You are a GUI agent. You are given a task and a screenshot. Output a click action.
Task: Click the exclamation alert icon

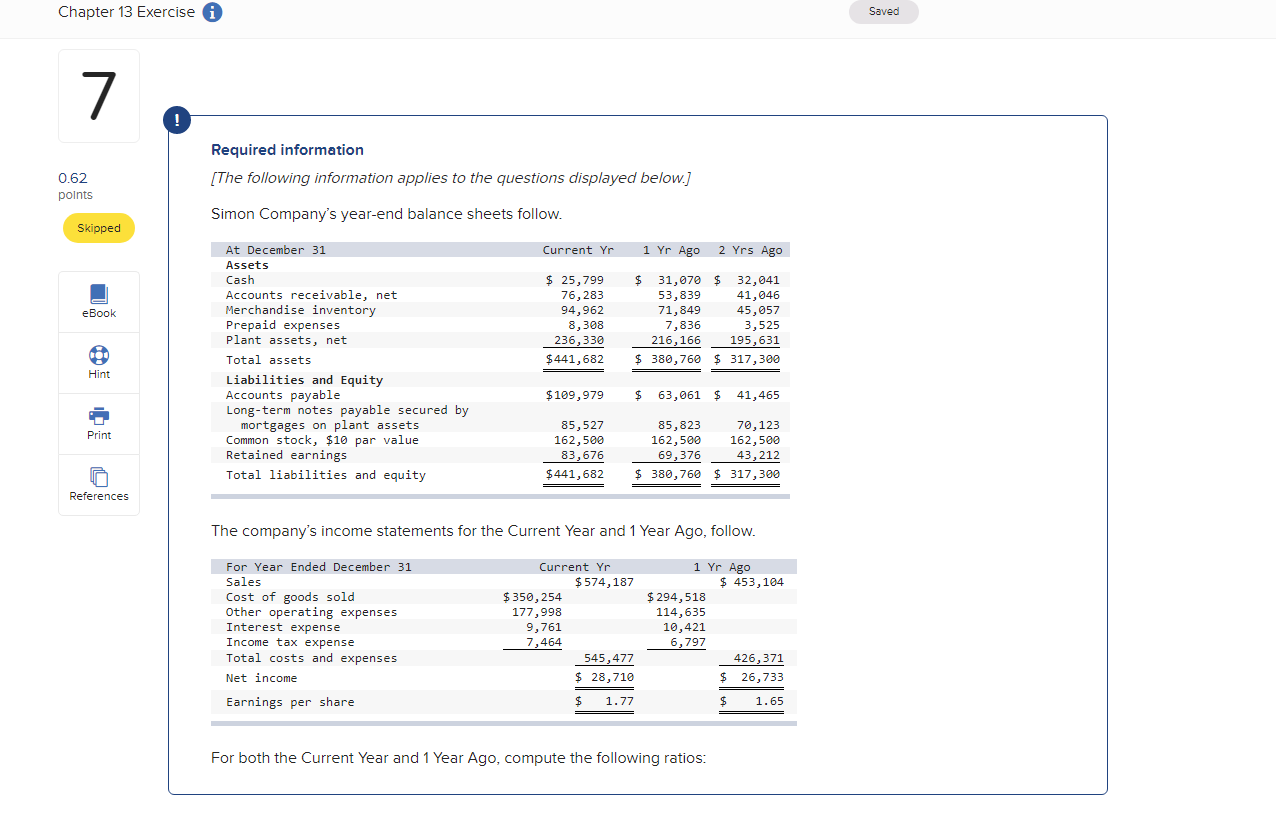pos(176,119)
